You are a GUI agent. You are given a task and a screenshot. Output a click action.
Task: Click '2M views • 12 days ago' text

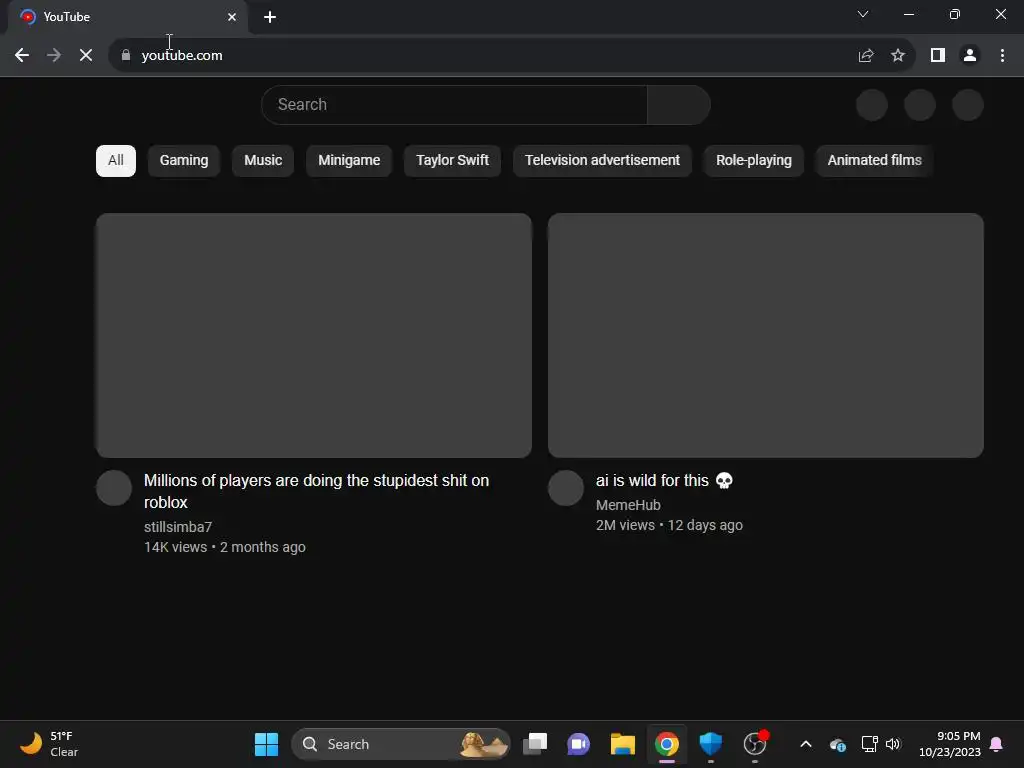(669, 525)
